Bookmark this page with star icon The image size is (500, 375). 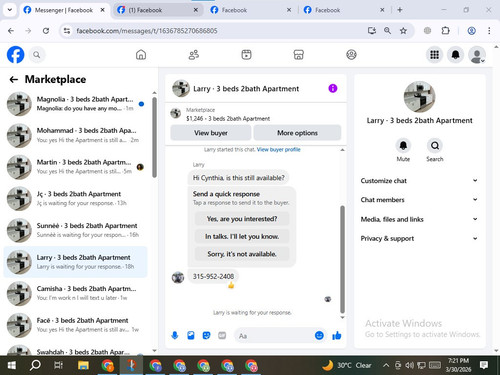point(403,31)
